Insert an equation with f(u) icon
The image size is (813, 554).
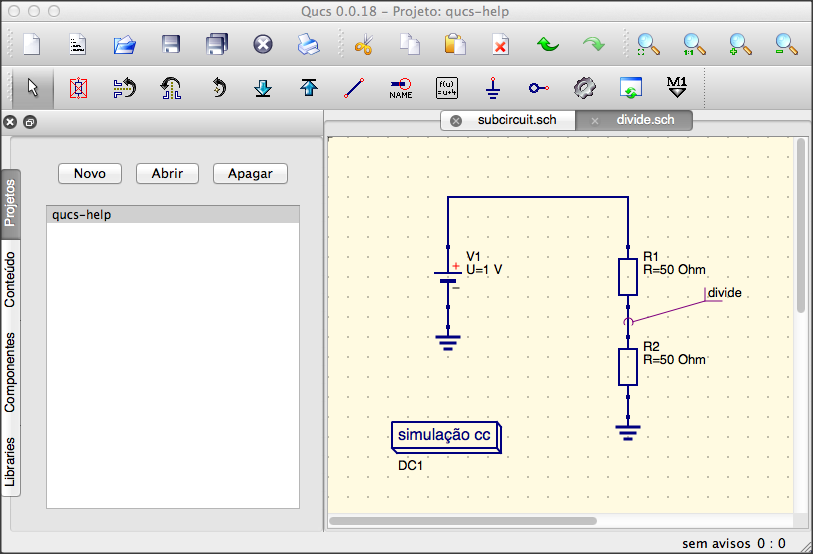pyautogui.click(x=447, y=88)
